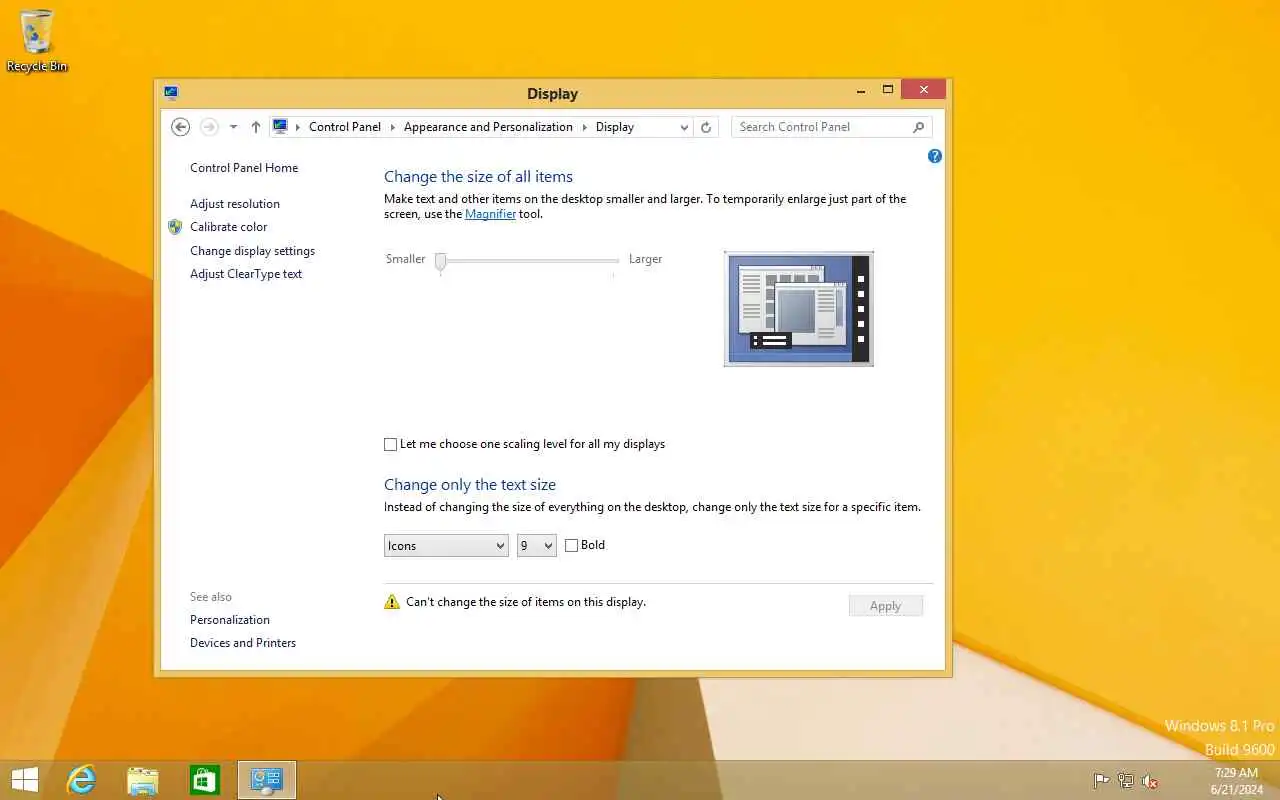The width and height of the screenshot is (1280, 800).
Task: Launch Internet Explorer from the taskbar
Action: click(80, 780)
